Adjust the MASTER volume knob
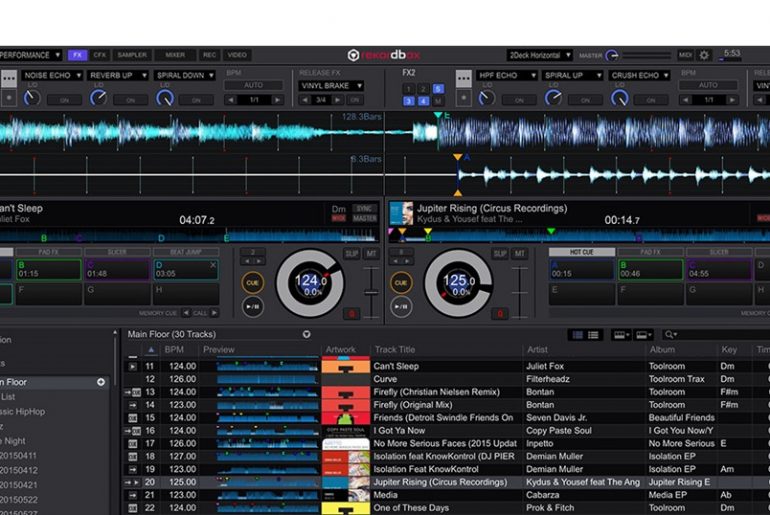The height and width of the screenshot is (515, 770). 612,55
